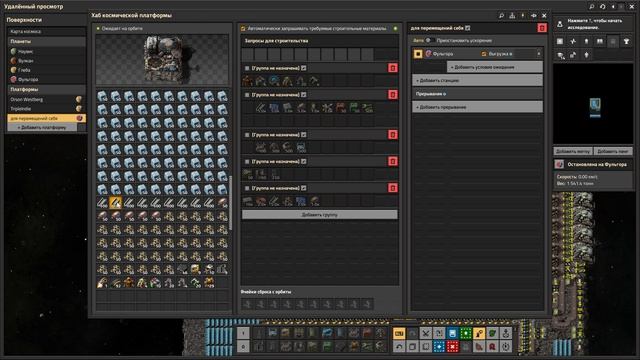Click the yellow stop button beside Фульгора station
The height and width of the screenshot is (360, 640).
pyautogui.click(x=418, y=54)
